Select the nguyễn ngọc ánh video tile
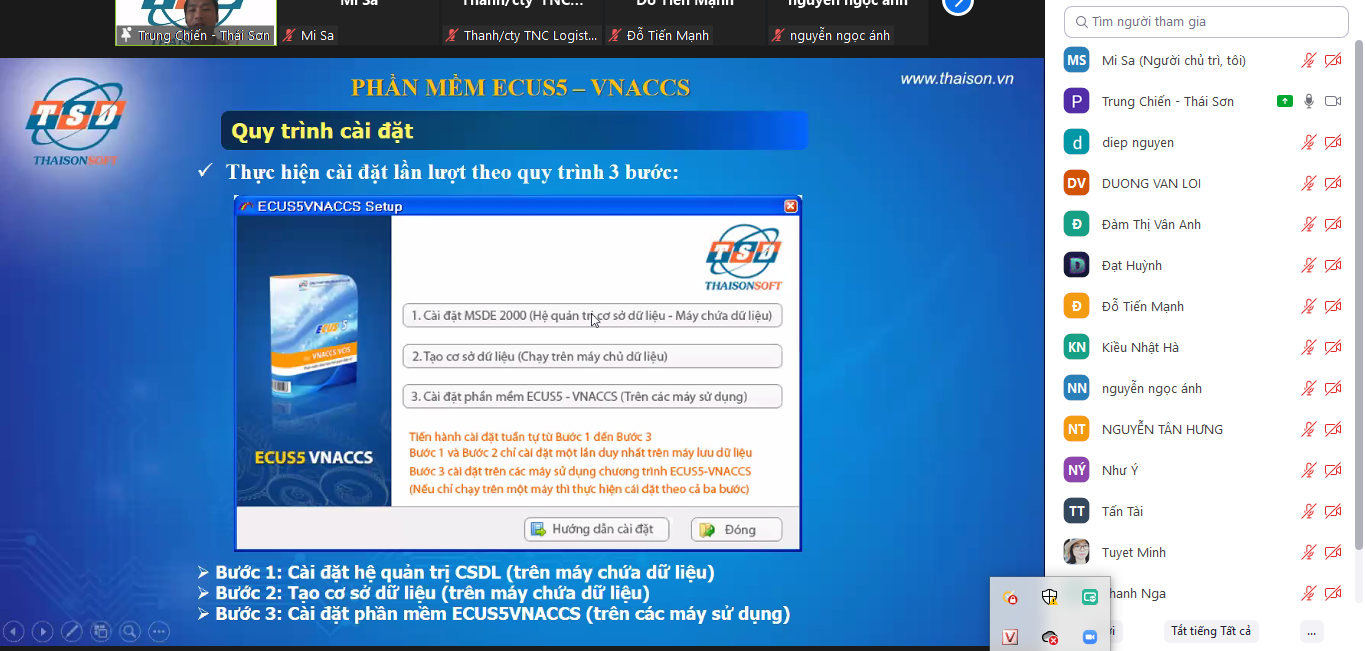1365x651 pixels. [848, 22]
